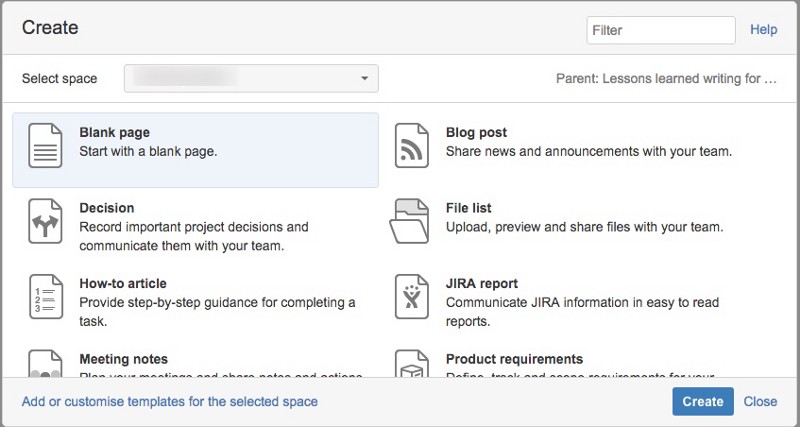800x427 pixels.
Task: Open Add or customise templates link
Action: point(170,401)
